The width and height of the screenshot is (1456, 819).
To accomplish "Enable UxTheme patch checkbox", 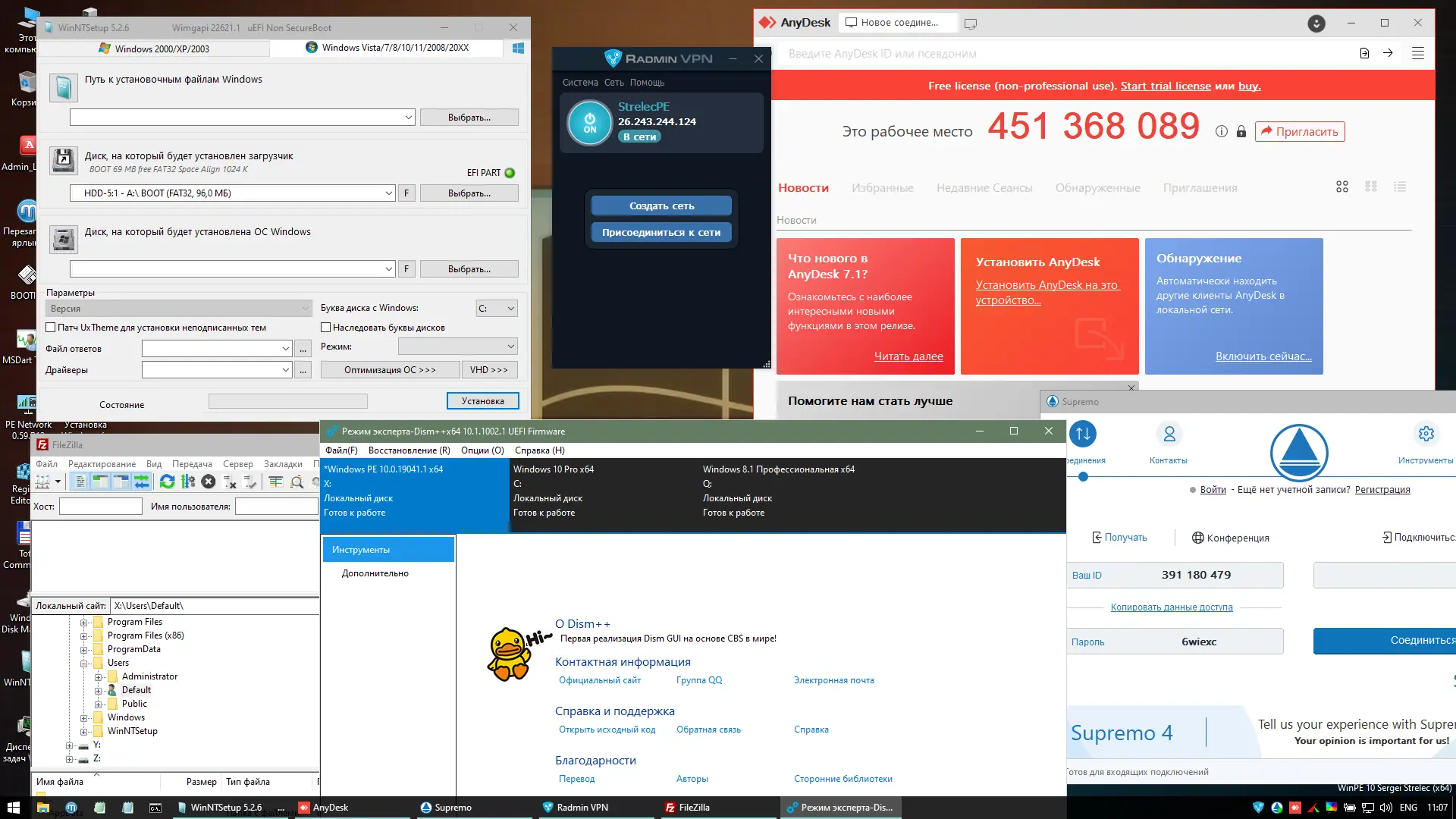I will (51, 328).
